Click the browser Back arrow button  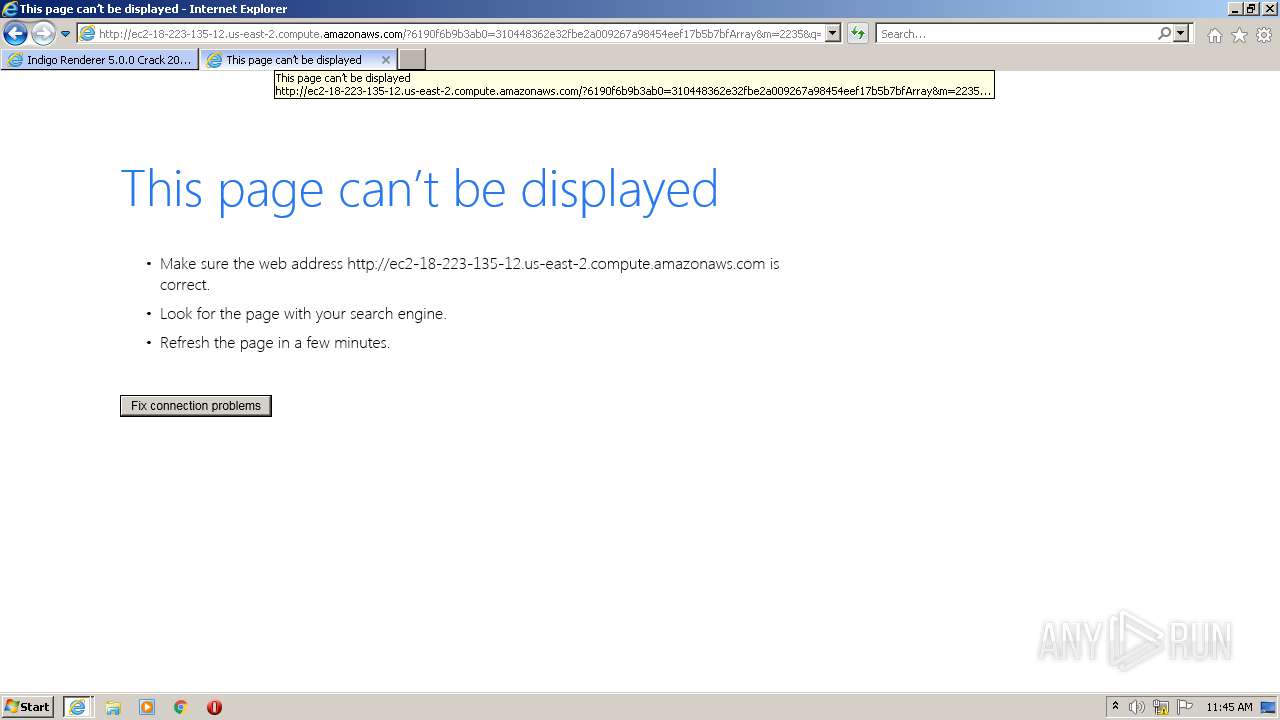tap(15, 34)
